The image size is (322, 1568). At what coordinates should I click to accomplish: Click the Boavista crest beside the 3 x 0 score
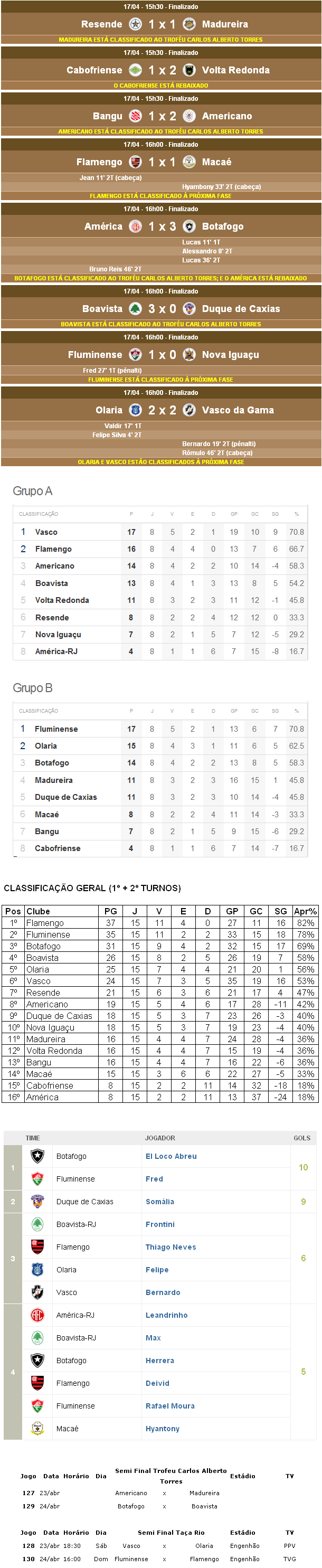136,309
